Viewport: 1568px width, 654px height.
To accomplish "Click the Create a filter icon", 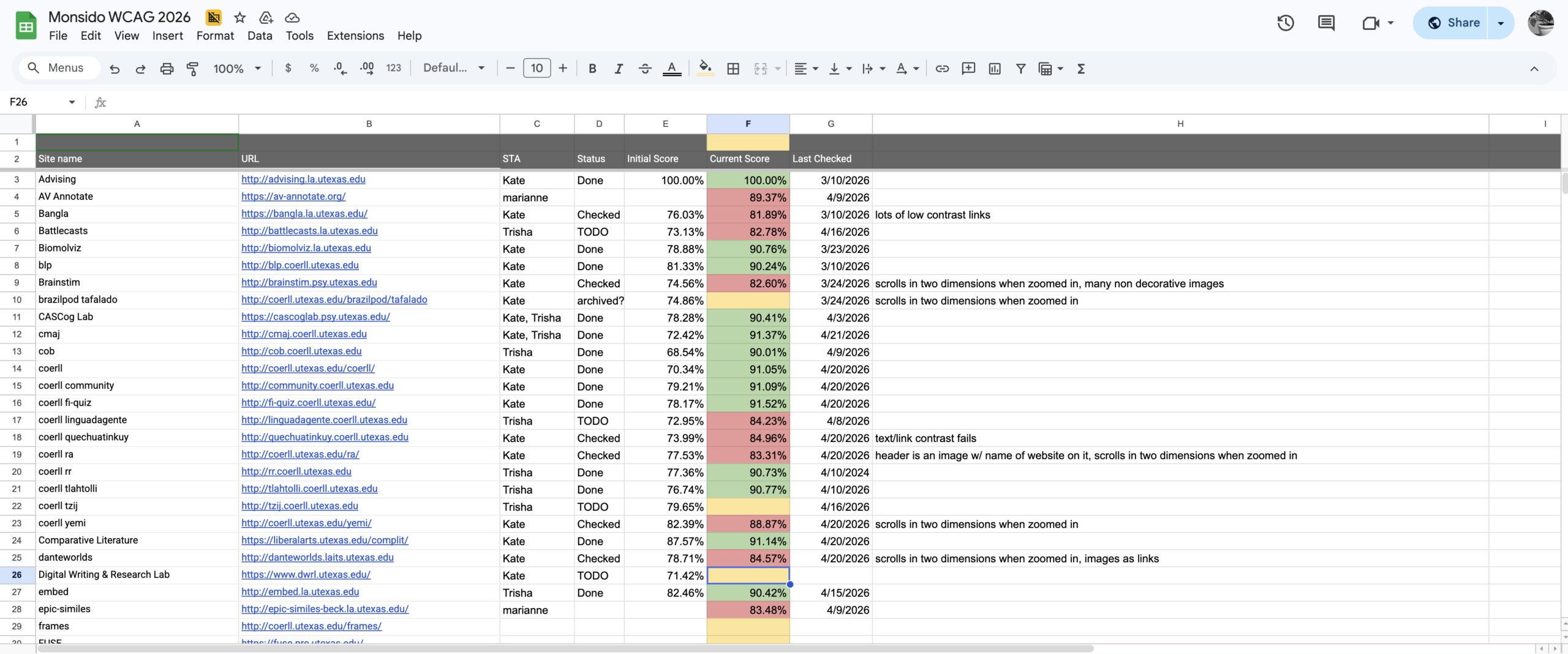I will click(x=1020, y=69).
